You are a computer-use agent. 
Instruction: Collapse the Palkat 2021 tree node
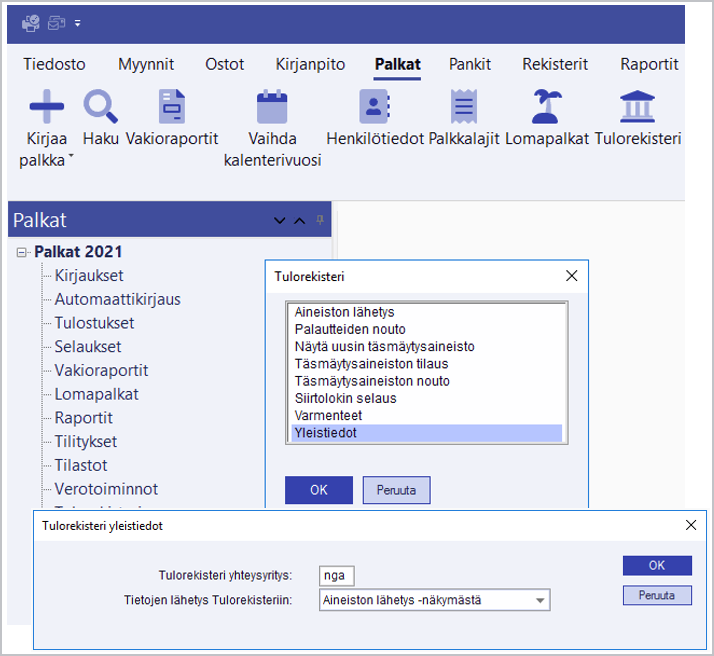click(22, 252)
